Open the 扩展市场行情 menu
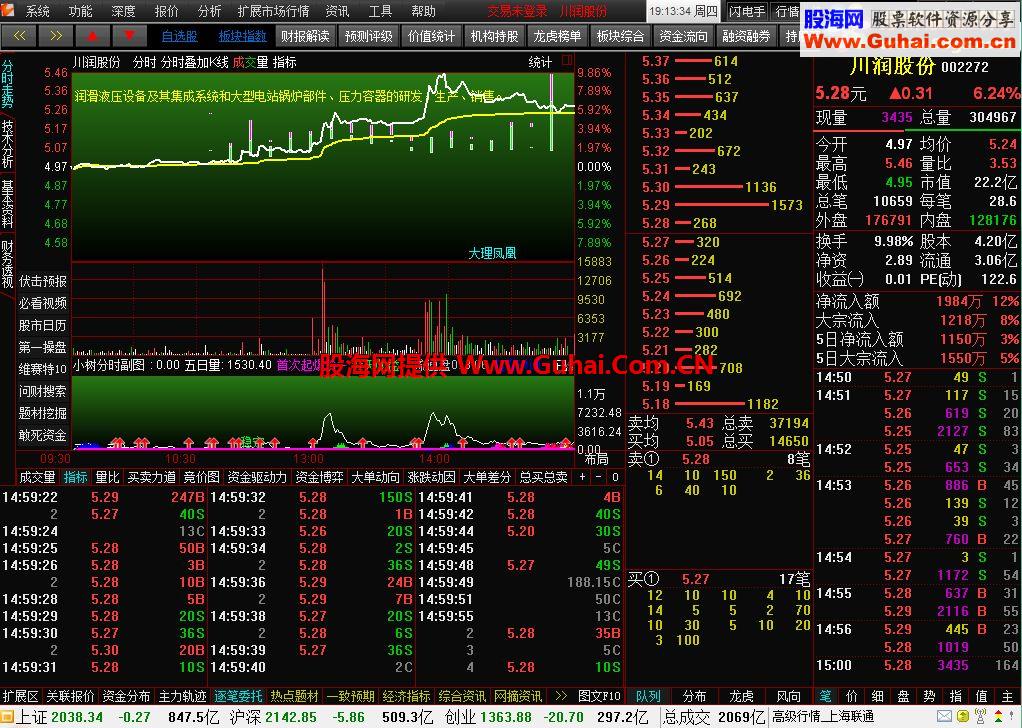The image size is (1022, 728). tap(274, 11)
